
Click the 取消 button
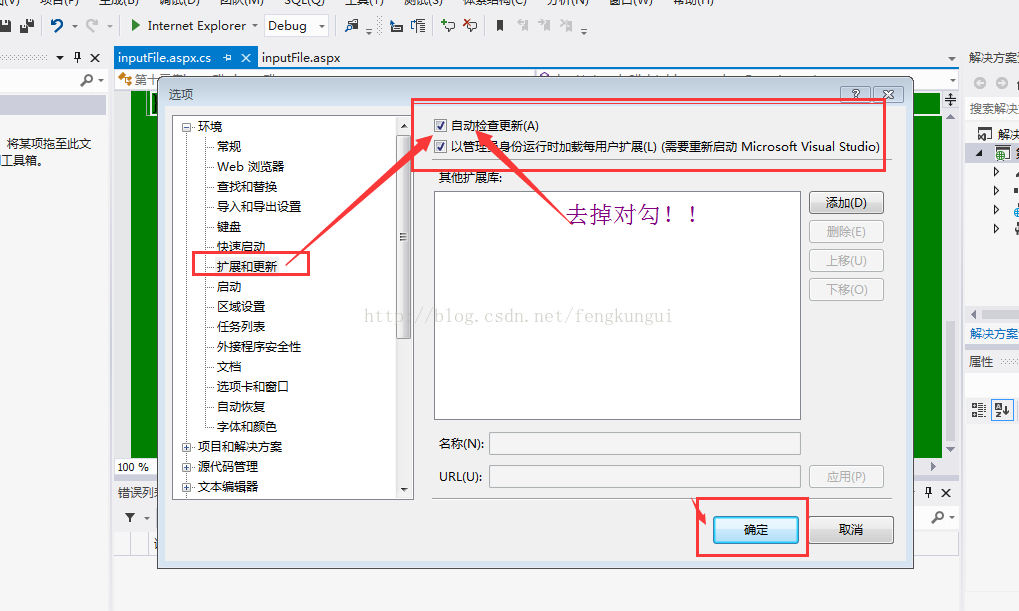(851, 530)
